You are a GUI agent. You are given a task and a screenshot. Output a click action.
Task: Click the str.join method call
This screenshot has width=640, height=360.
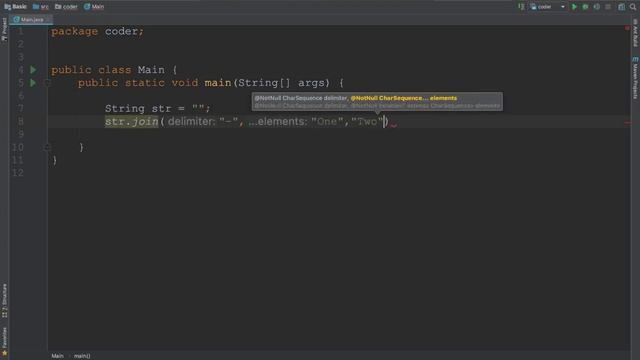point(131,121)
